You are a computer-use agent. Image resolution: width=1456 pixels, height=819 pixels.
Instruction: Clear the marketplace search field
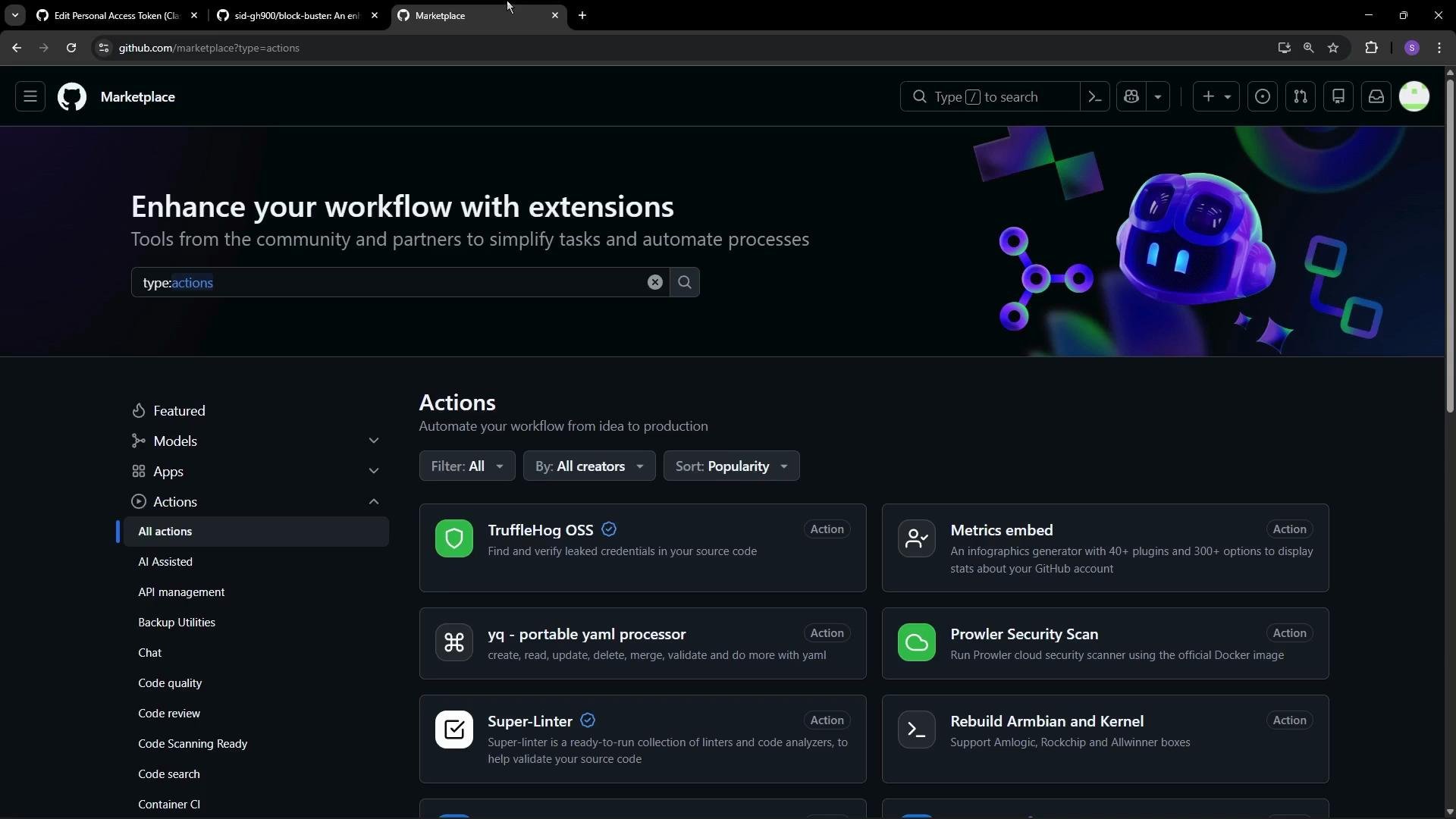tap(655, 283)
